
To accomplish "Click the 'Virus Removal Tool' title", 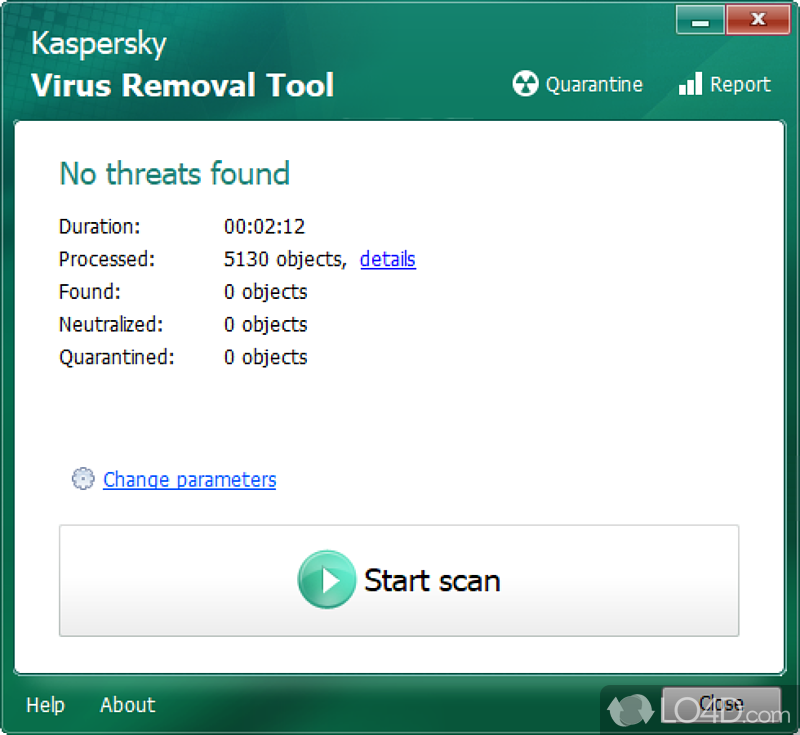I will point(182,85).
